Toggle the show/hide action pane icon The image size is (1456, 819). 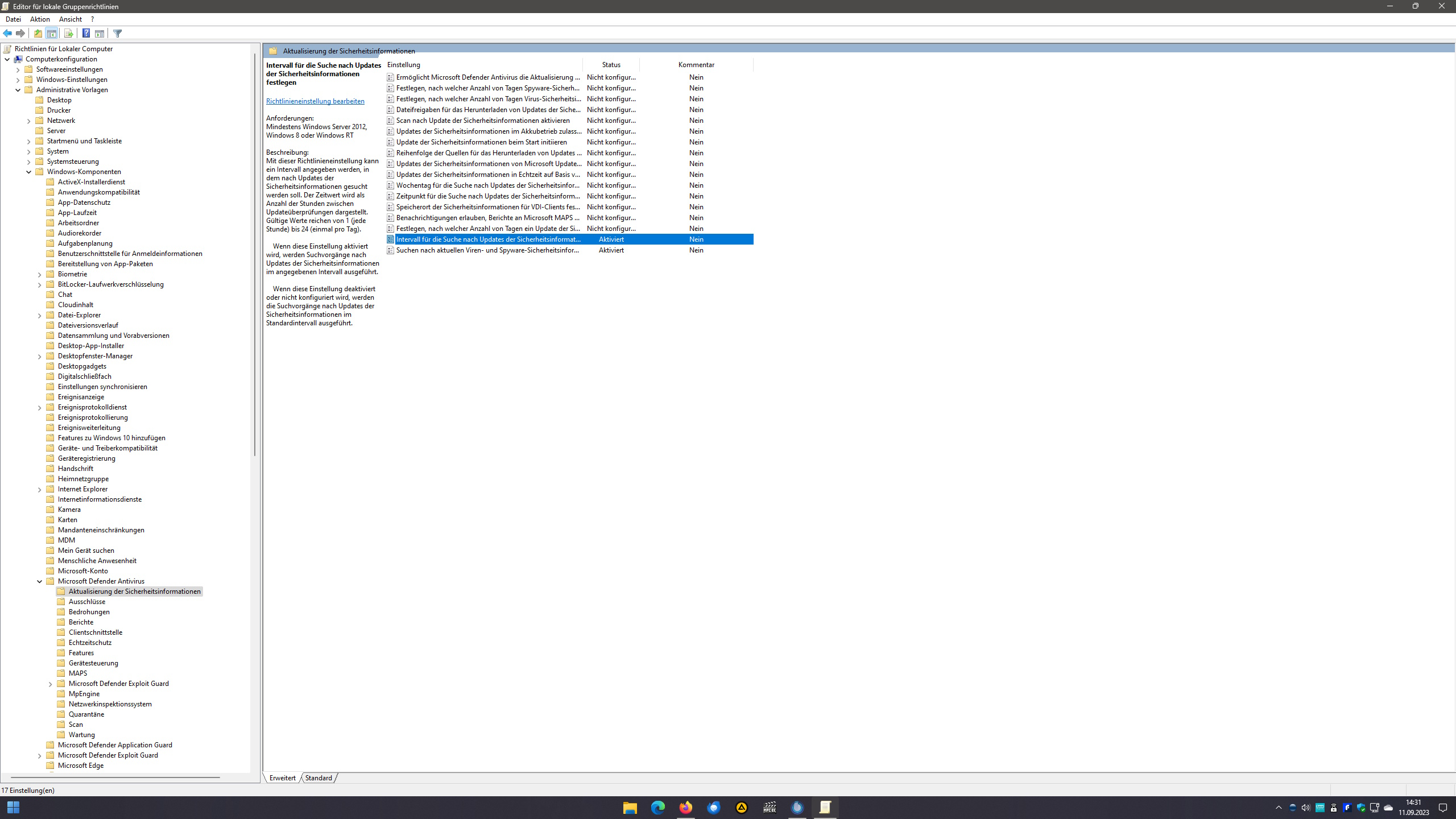click(100, 34)
